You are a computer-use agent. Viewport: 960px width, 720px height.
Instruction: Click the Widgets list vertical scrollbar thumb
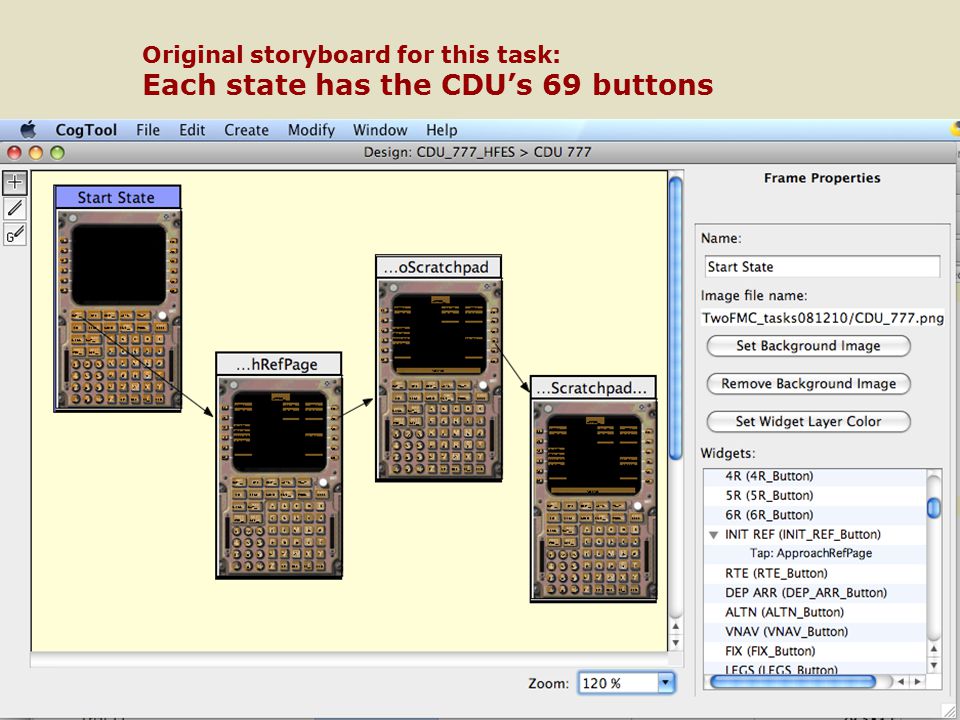tap(934, 508)
